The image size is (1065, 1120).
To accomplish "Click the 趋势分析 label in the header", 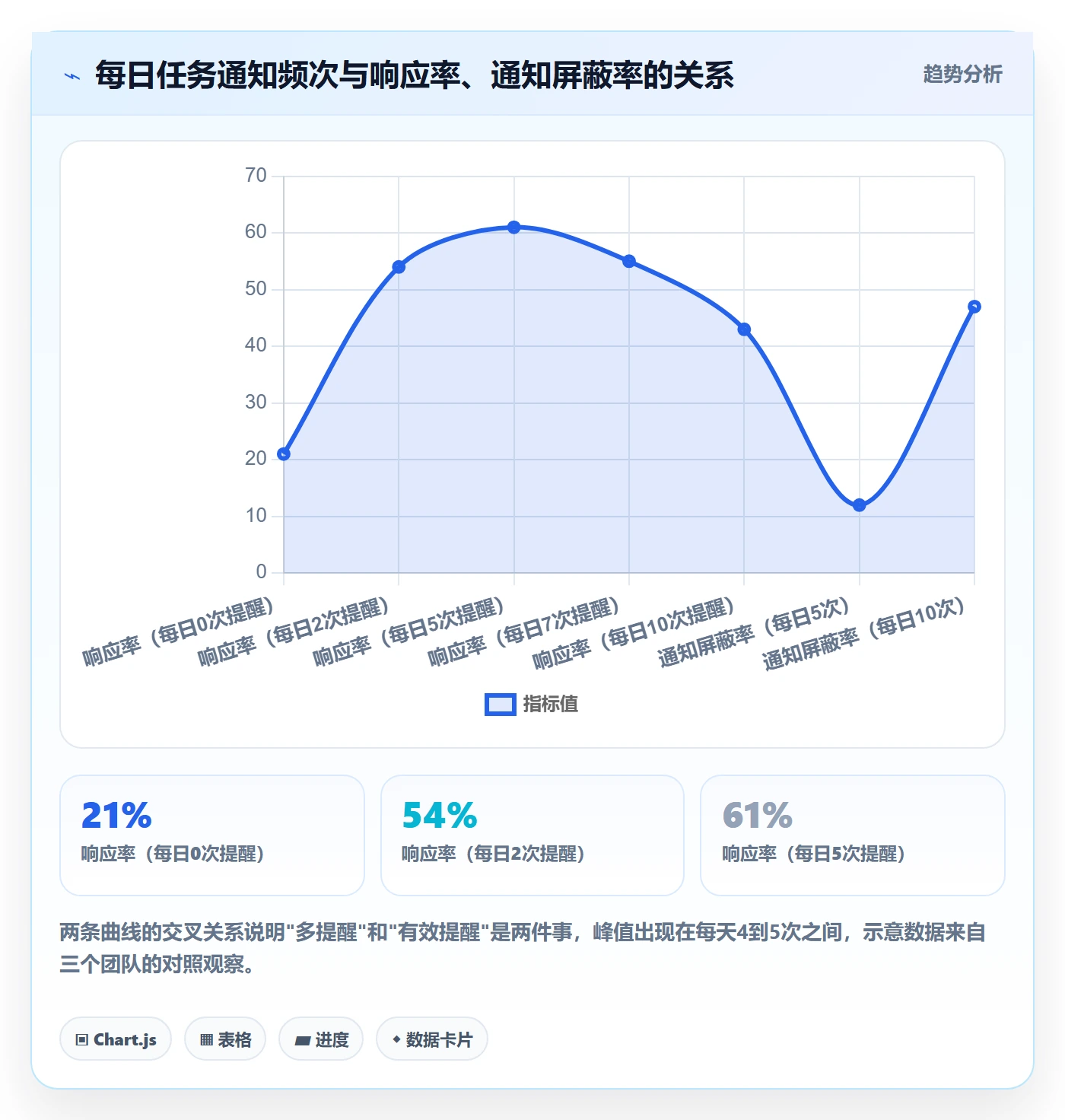I will pyautogui.click(x=962, y=74).
